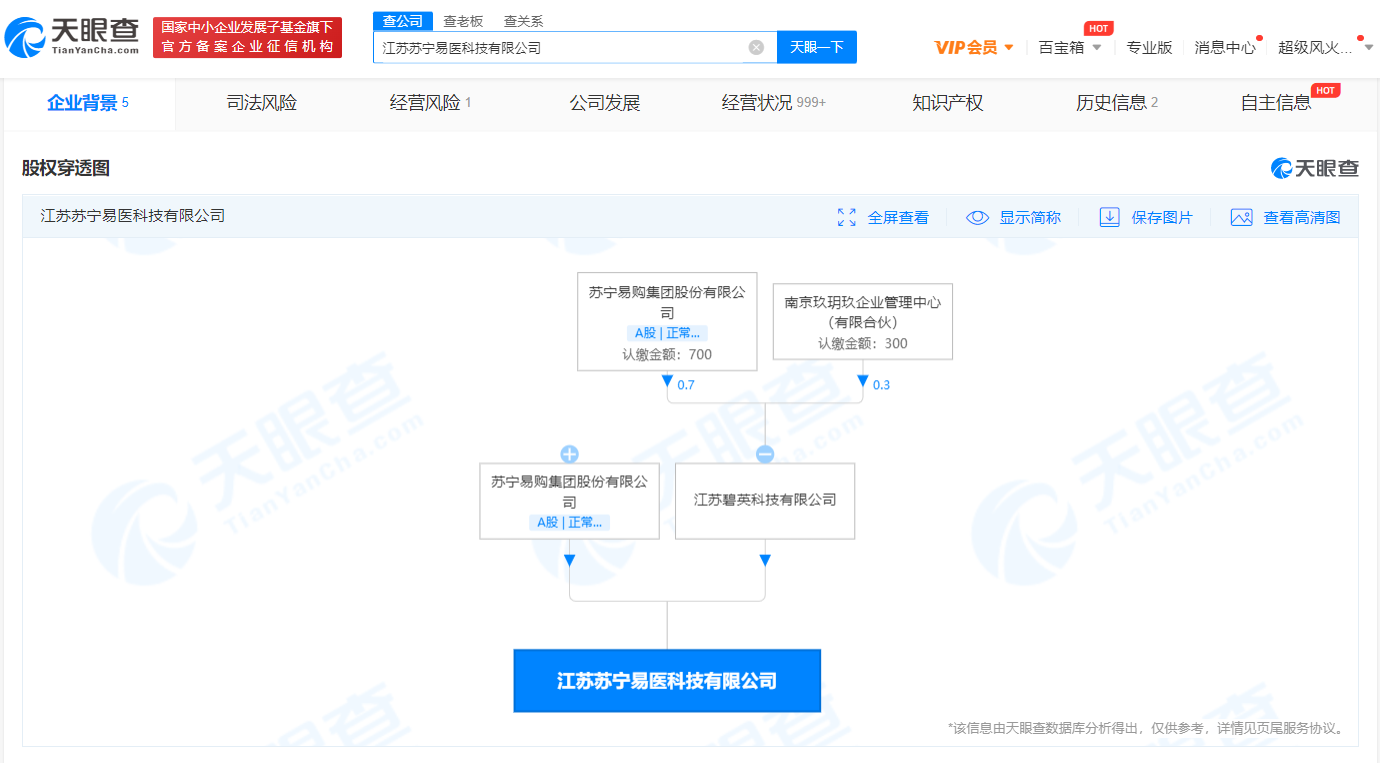Click the 天眼一下 search button

pos(817,47)
